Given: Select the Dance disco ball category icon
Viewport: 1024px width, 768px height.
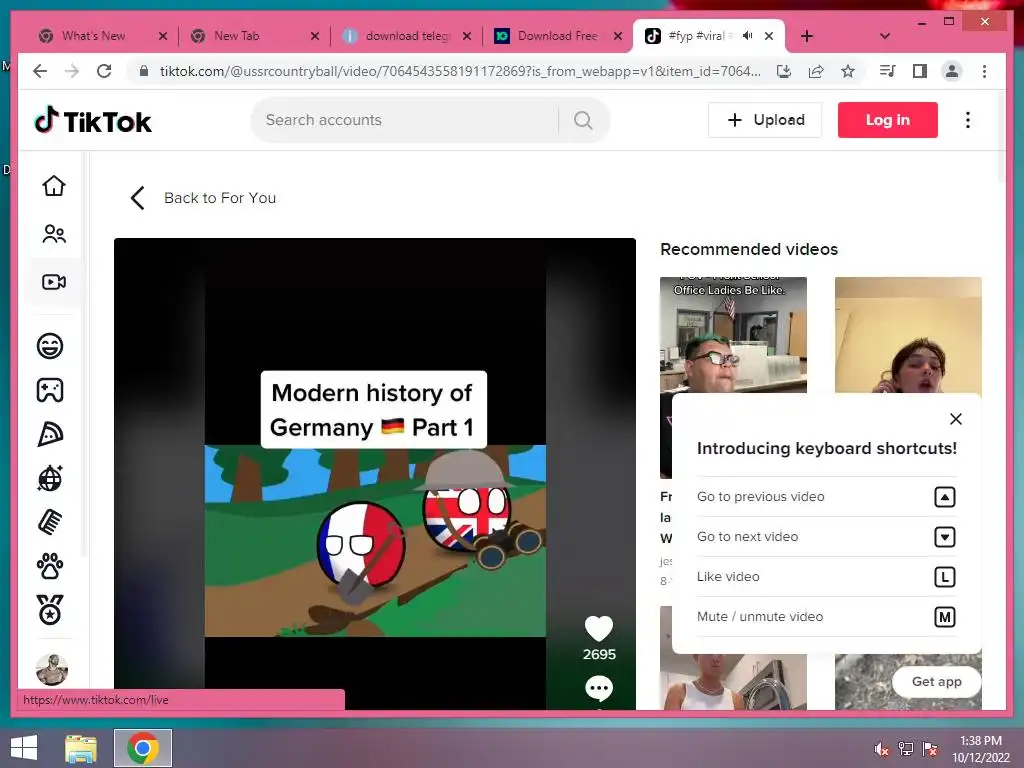Looking at the screenshot, I should 50,479.
